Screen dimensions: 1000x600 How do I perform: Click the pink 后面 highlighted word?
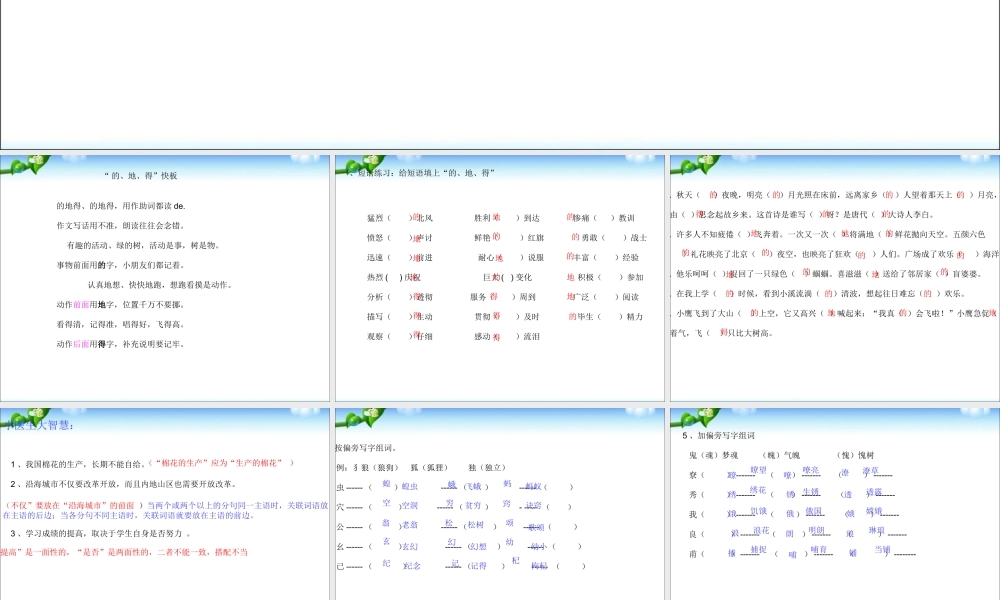82,344
